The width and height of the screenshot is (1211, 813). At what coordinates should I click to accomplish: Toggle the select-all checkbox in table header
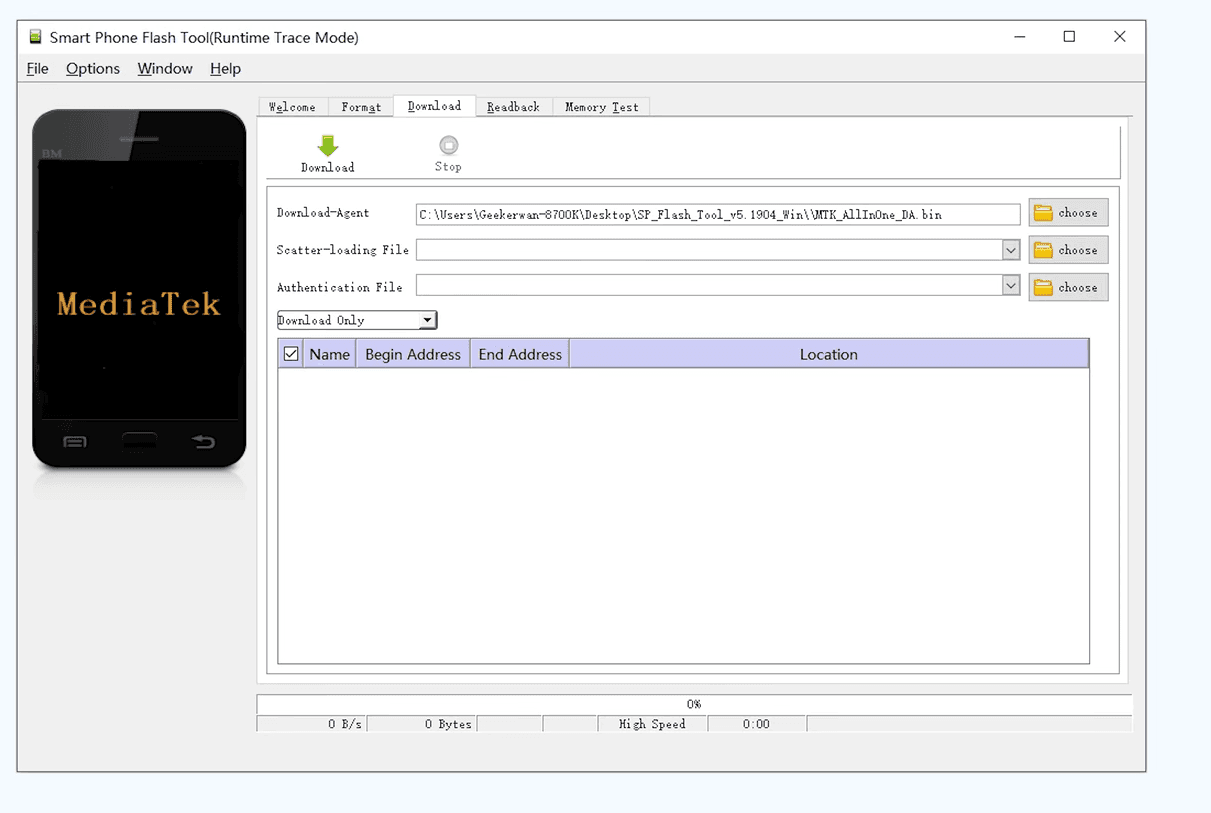pos(291,354)
